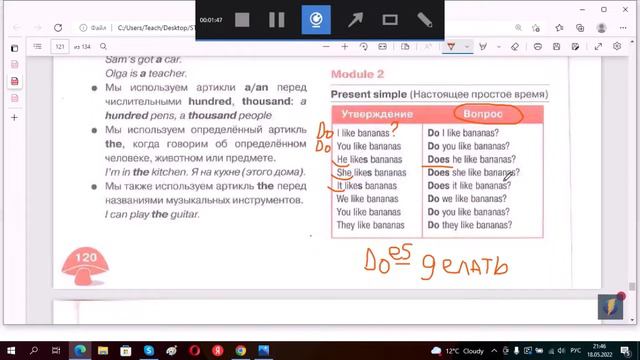The image size is (640, 360).
Task: Go back in browser history
Action: coord(16,28)
